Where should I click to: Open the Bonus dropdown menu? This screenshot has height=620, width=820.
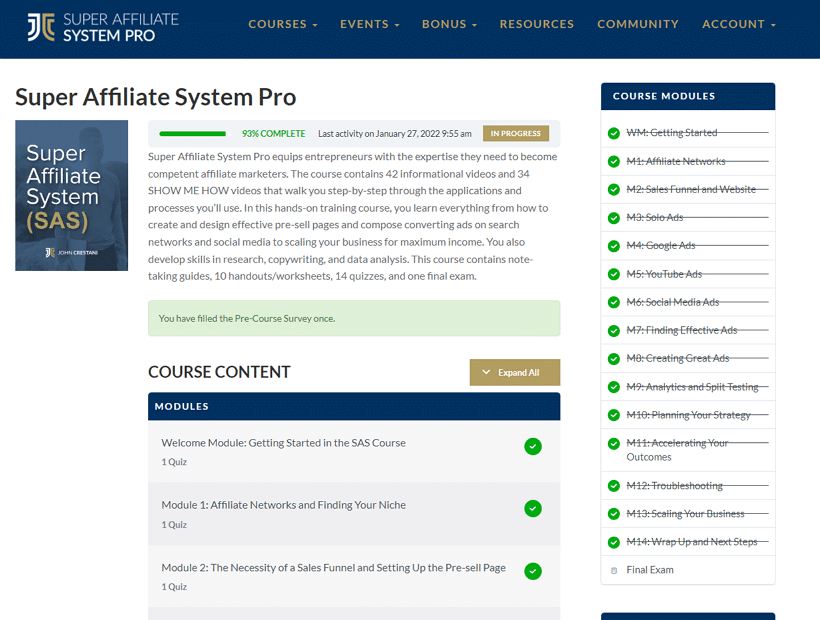[449, 24]
